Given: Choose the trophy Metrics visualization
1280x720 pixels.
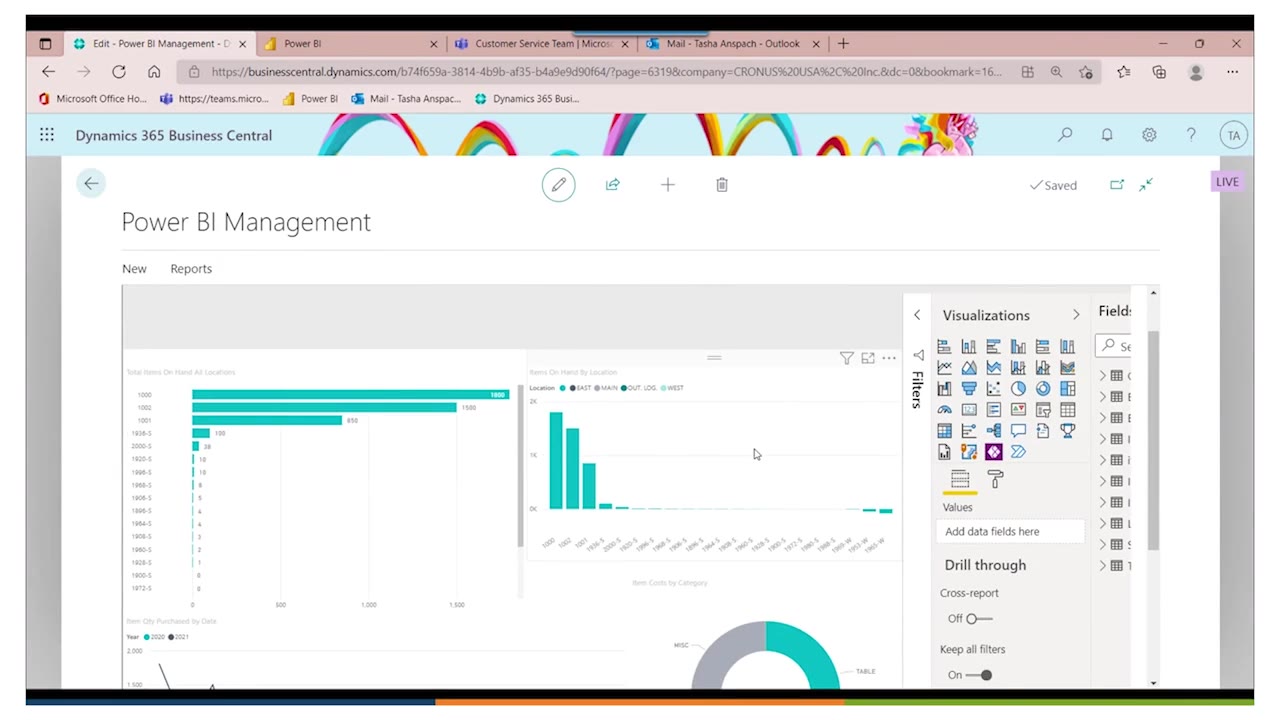Looking at the screenshot, I should coord(1067,431).
